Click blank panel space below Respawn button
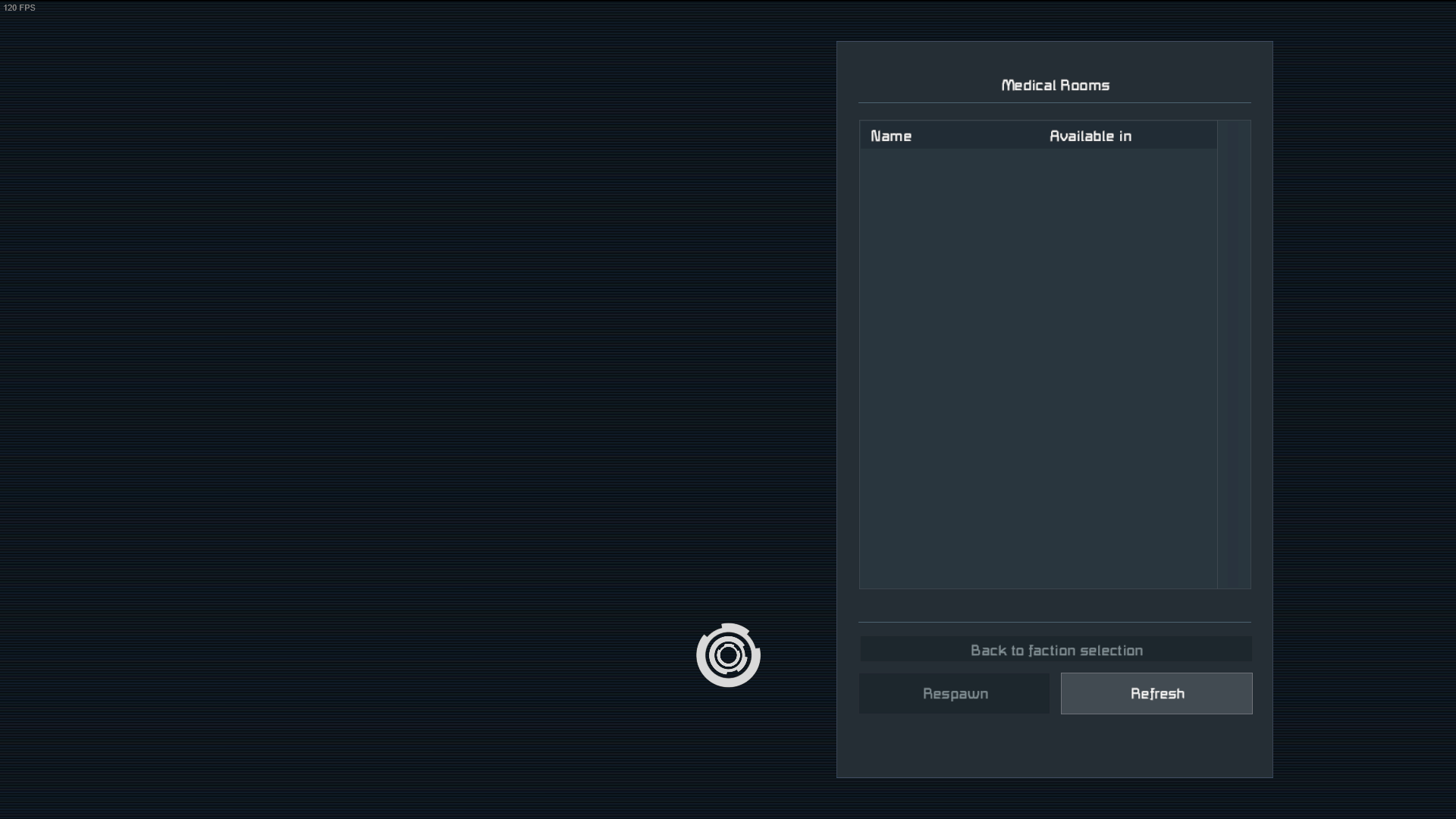 (954, 745)
